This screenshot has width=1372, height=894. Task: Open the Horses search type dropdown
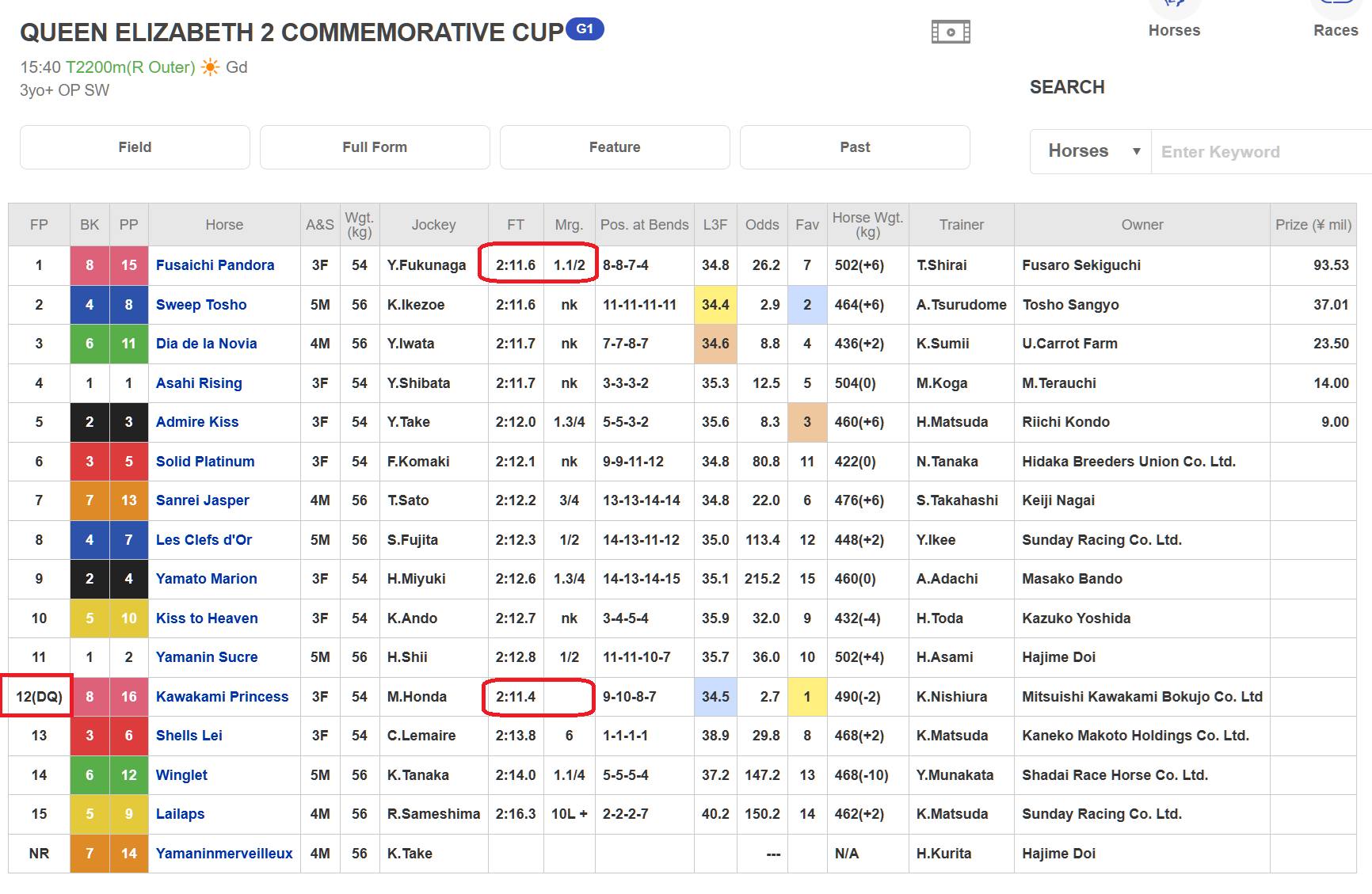[1090, 151]
